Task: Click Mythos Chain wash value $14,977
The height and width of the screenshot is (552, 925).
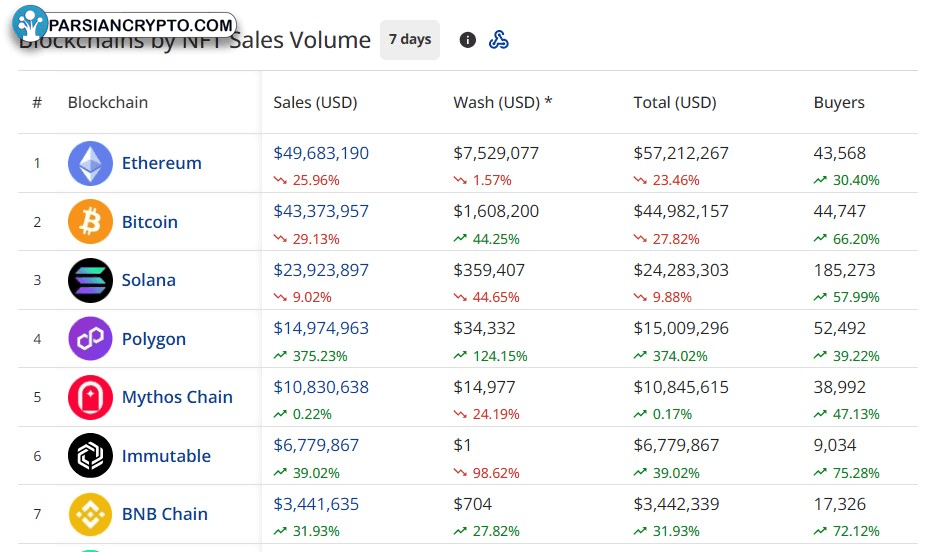Action: coord(484,387)
